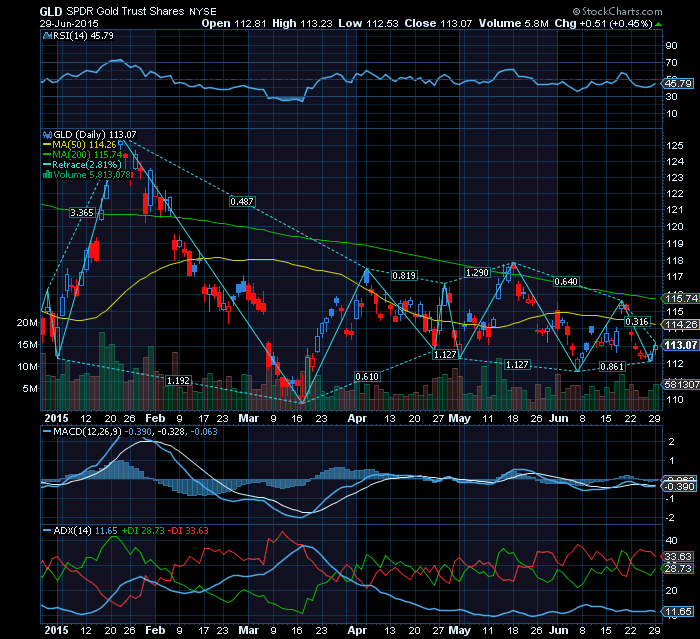Click the 28.73 green axis tag
The height and width of the screenshot is (639, 700).
[678, 568]
